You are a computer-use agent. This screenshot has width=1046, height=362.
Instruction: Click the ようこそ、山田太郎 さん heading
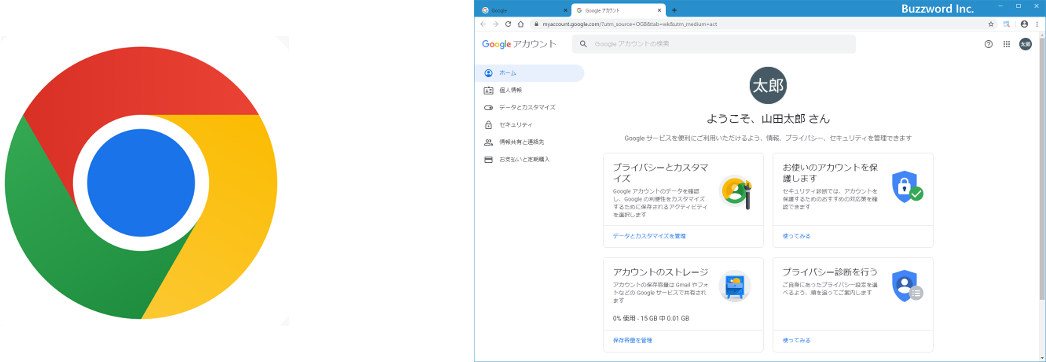point(768,119)
